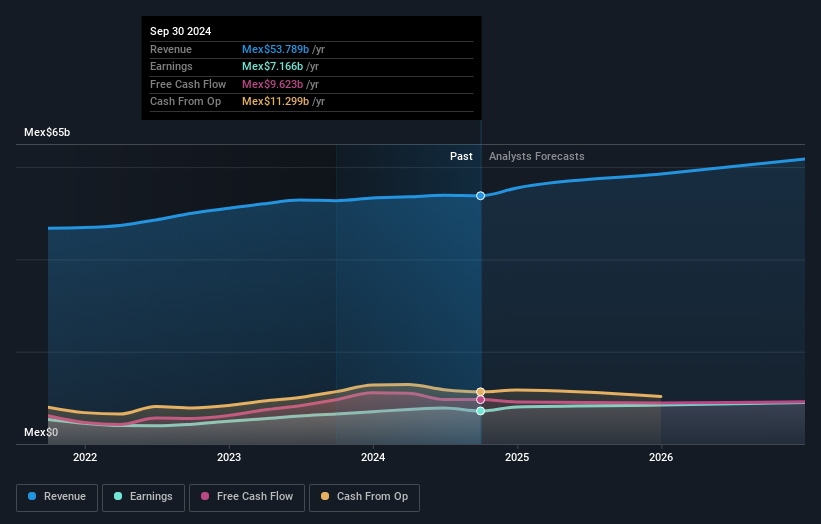Click the Past section label
This screenshot has height=524, width=821.
click(461, 156)
